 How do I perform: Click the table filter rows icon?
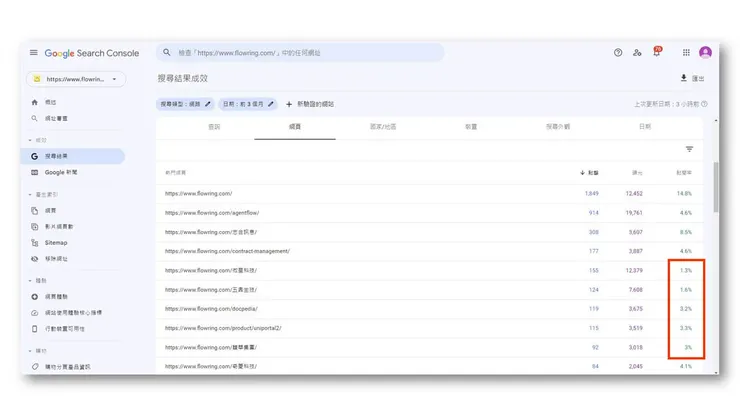(689, 149)
